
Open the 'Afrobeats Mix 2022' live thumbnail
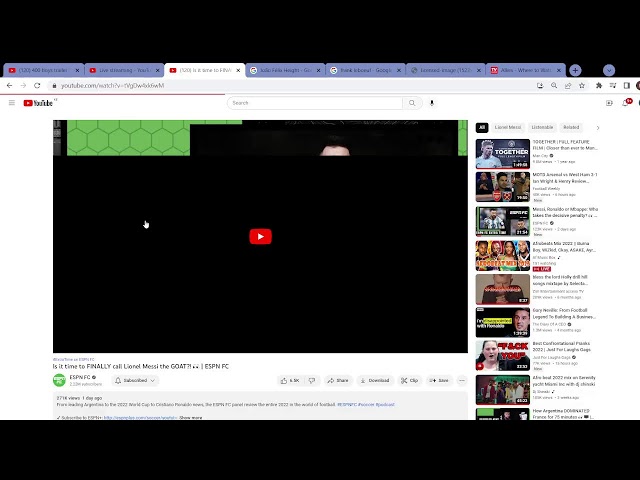(x=502, y=256)
